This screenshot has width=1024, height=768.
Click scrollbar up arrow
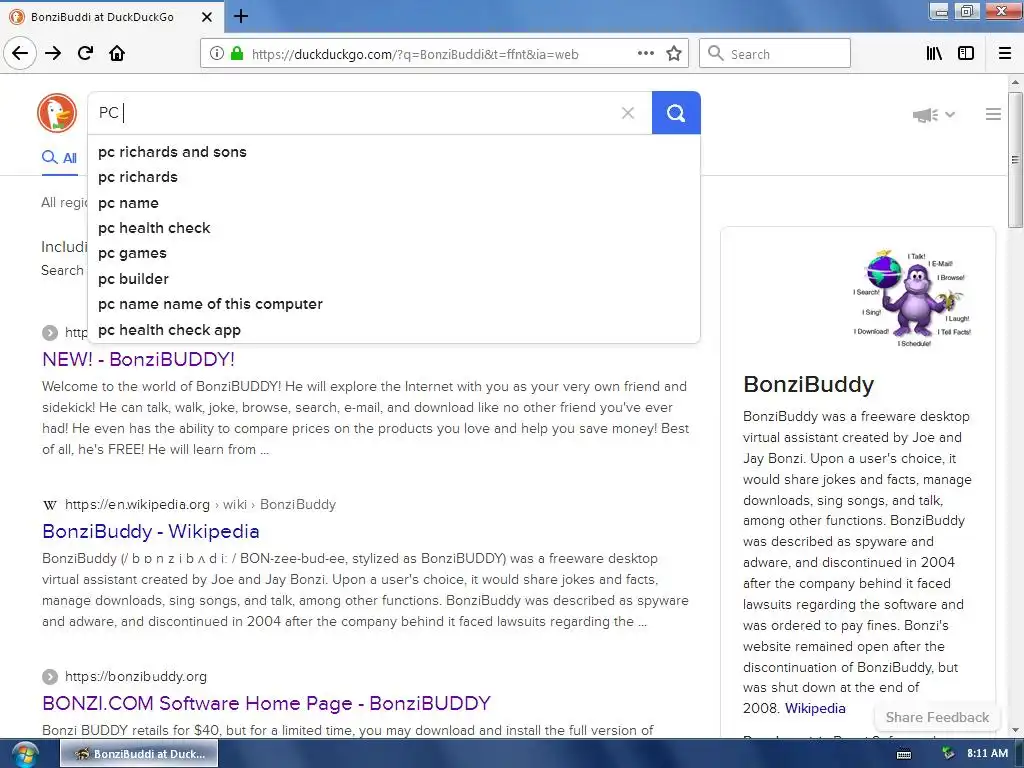point(1015,82)
